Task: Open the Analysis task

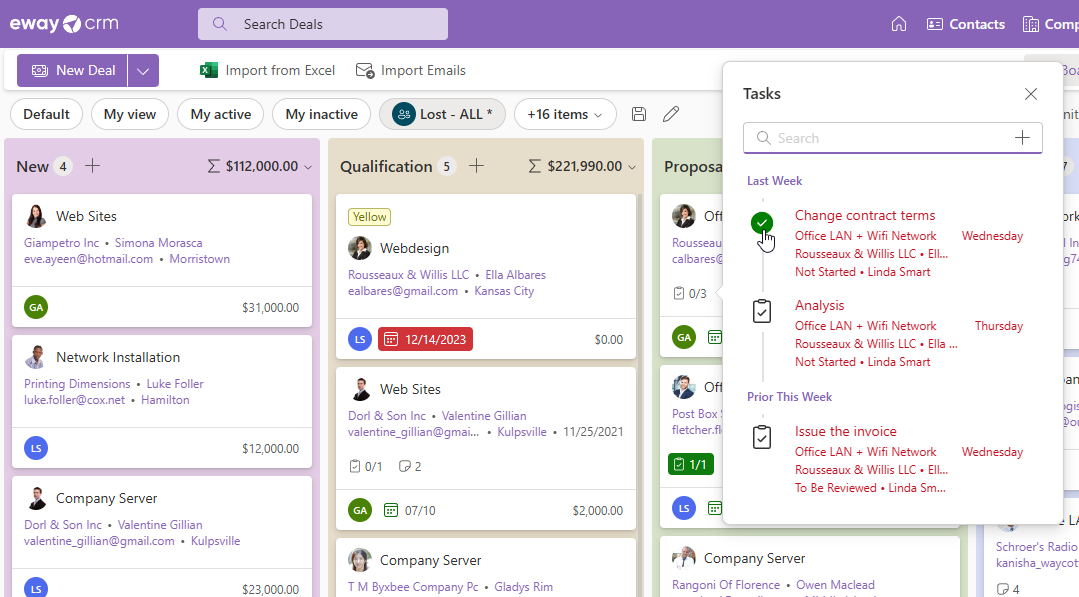Action: tap(820, 305)
